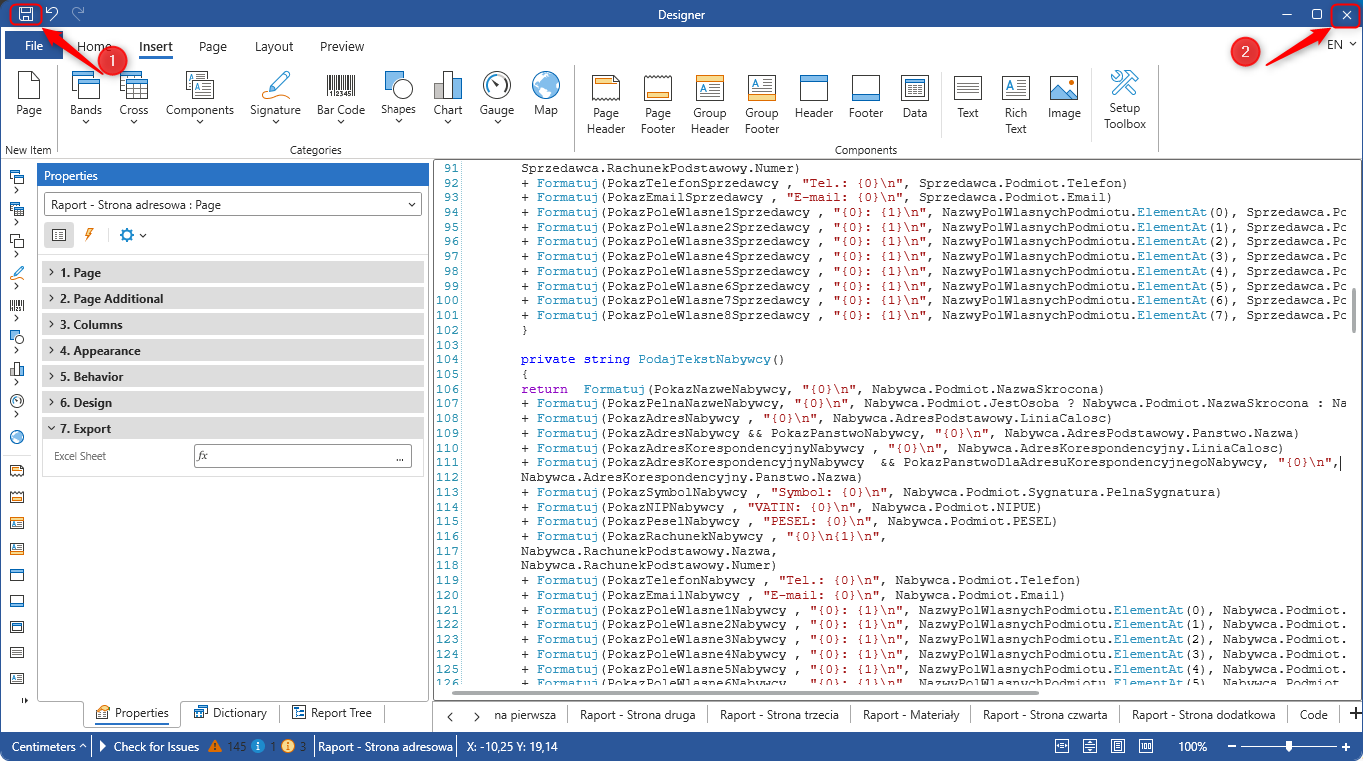This screenshot has width=1363, height=761.
Task: Open the Bar Code category
Action: point(340,96)
